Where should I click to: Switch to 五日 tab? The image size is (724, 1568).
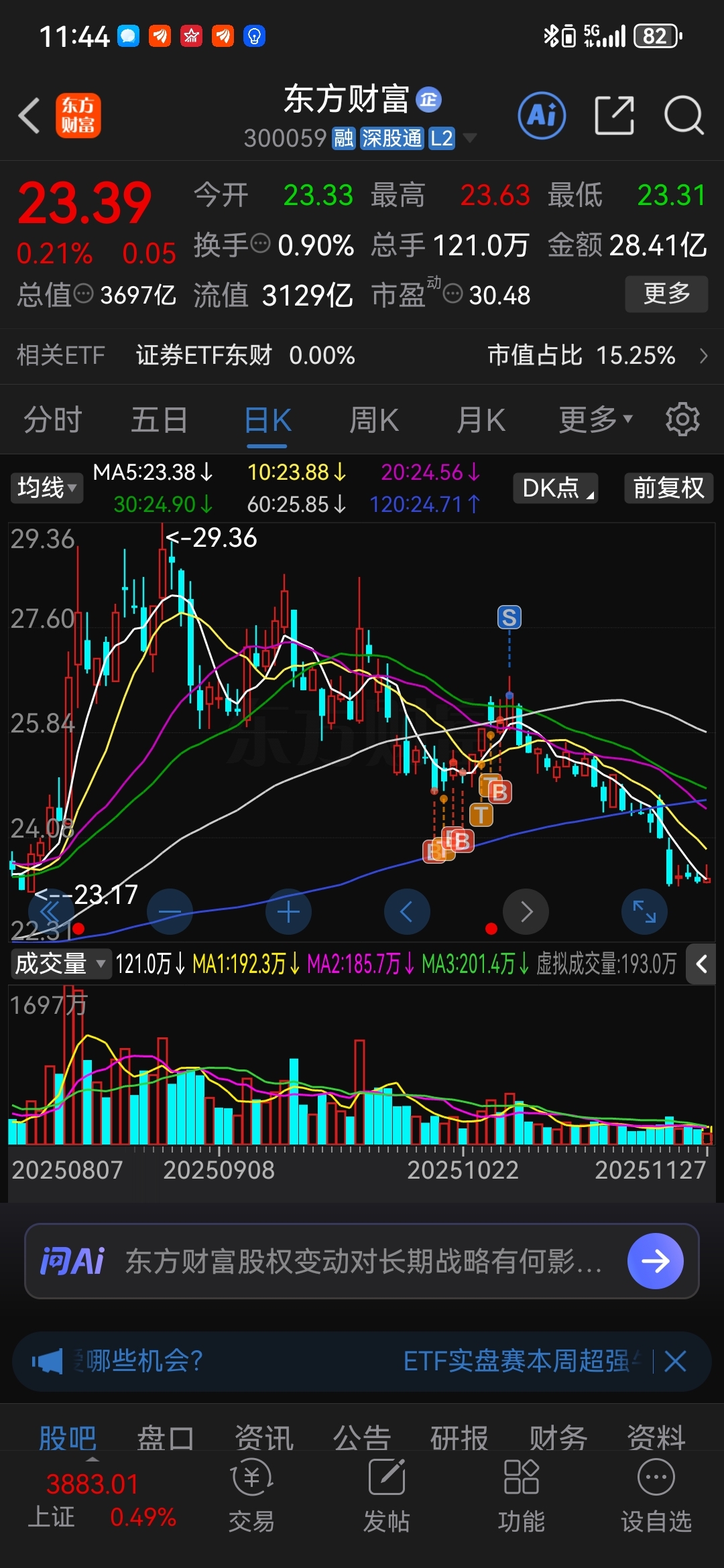tap(160, 420)
